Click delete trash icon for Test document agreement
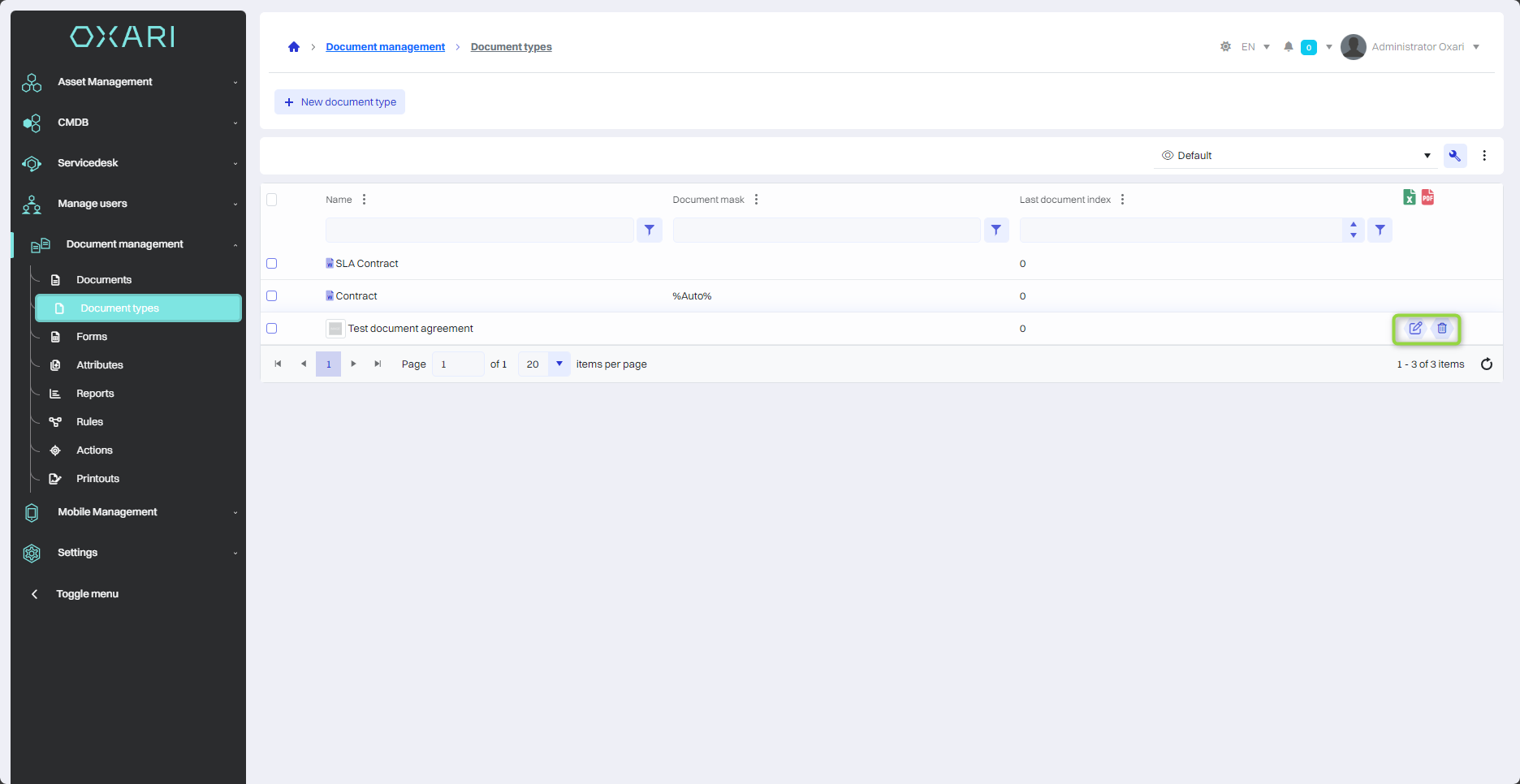 1442,329
